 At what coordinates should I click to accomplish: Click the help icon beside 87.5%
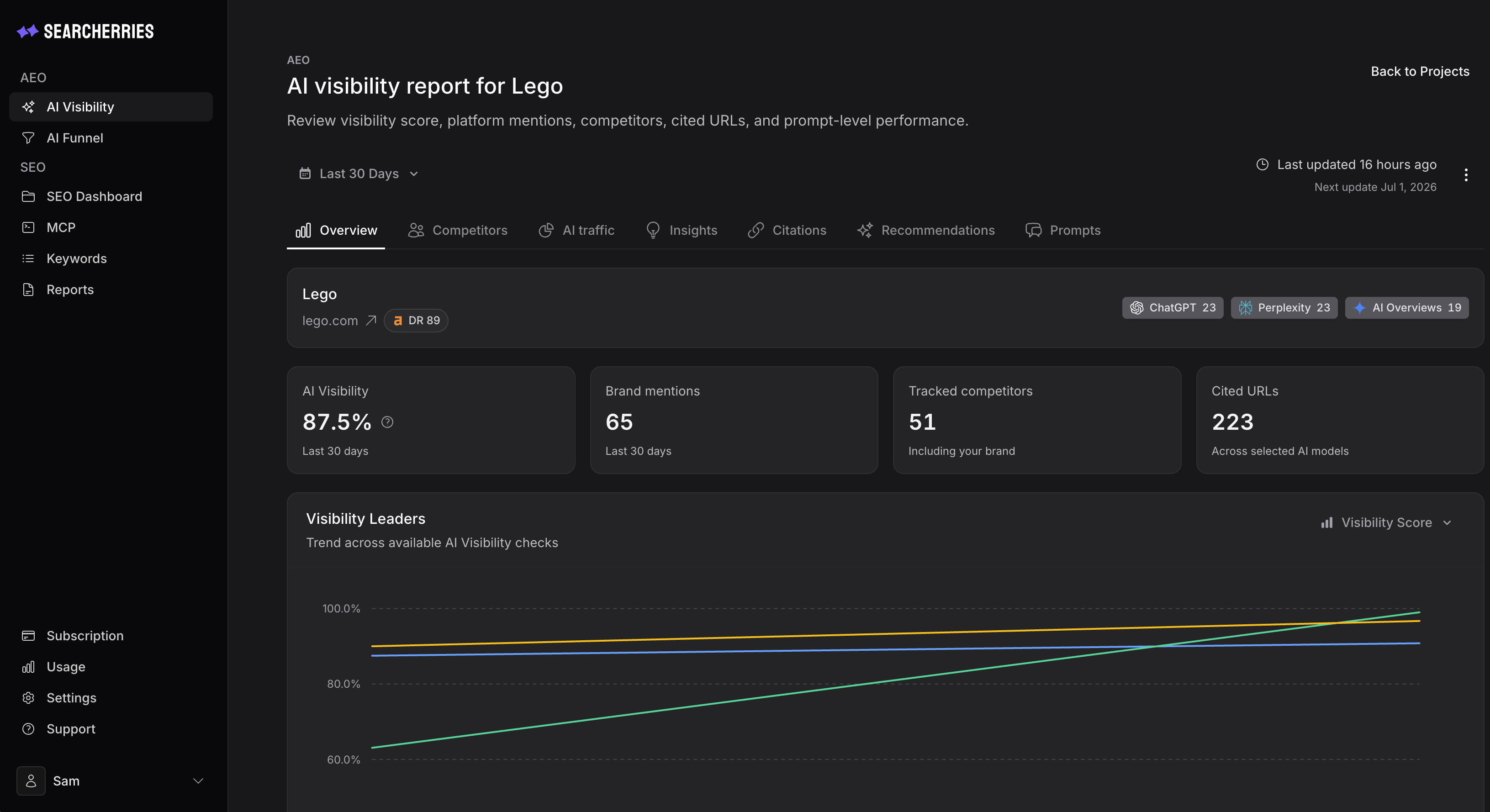(387, 423)
